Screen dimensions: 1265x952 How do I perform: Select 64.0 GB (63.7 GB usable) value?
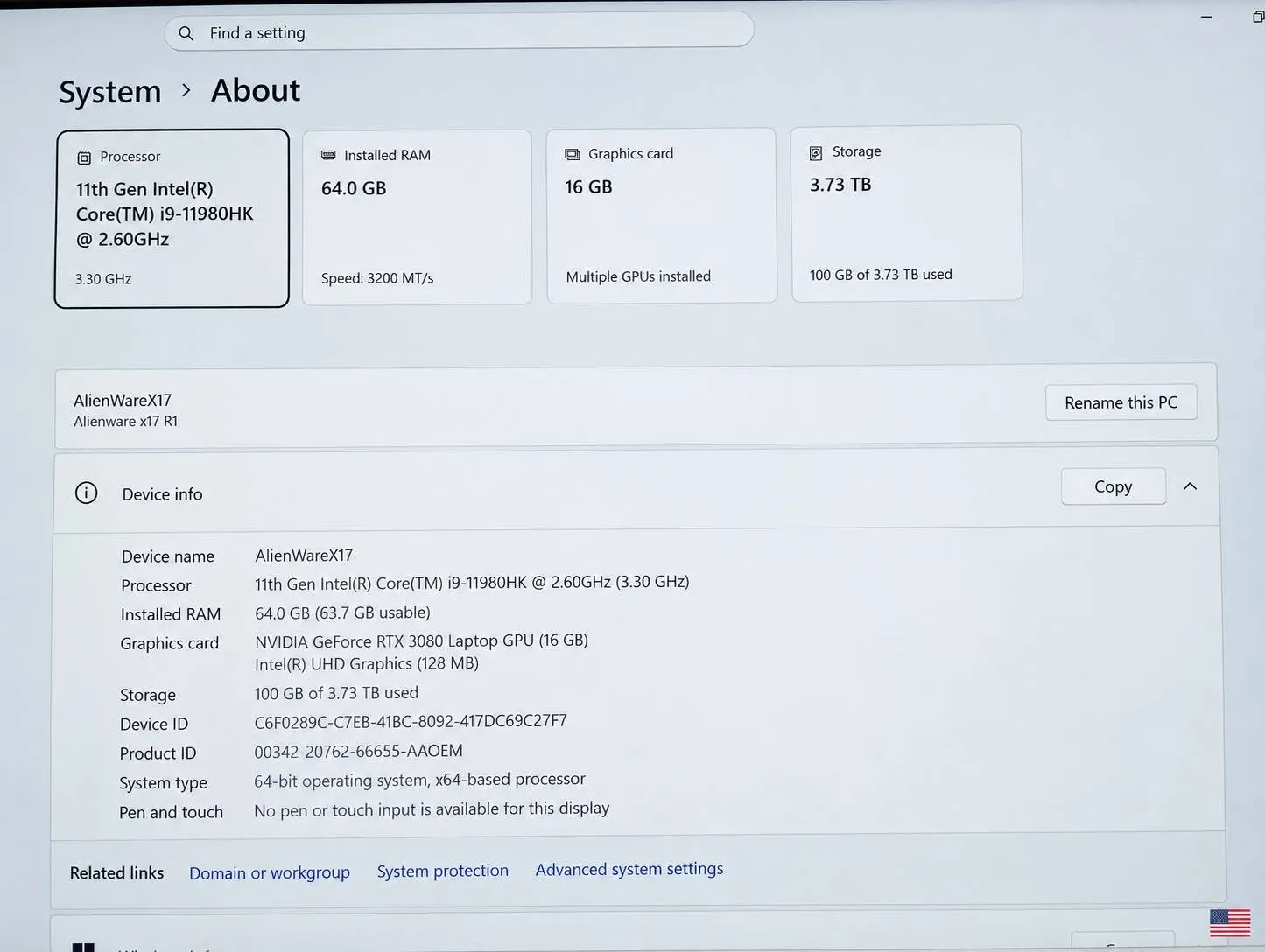(x=342, y=612)
